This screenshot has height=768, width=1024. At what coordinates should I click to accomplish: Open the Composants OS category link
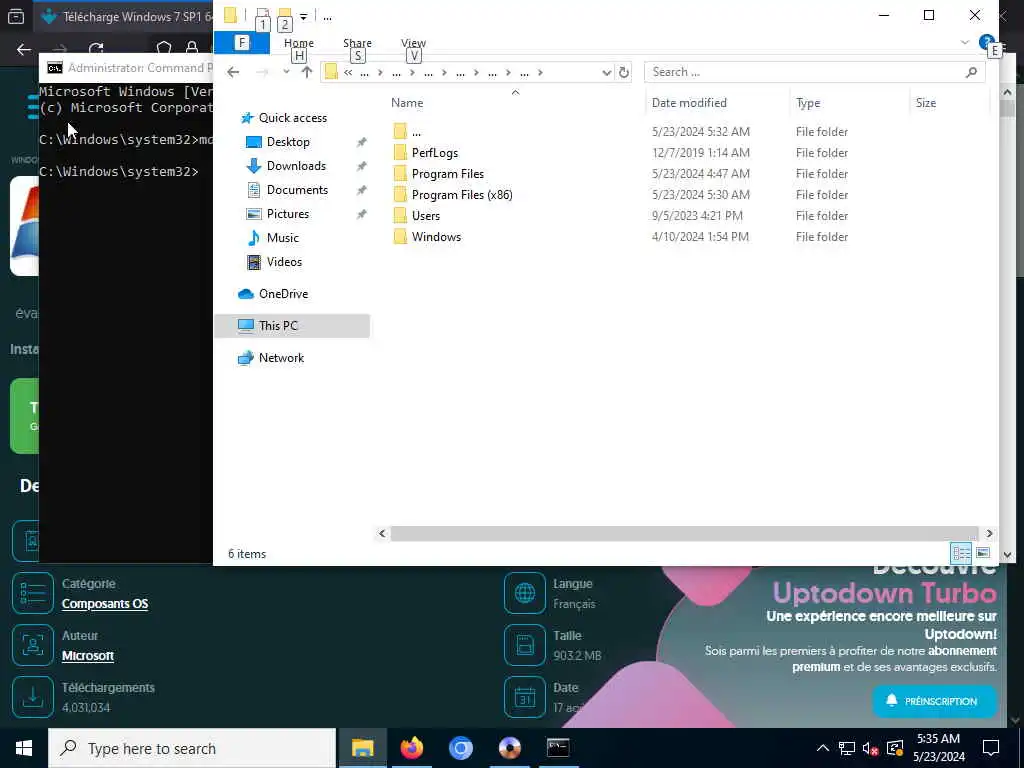pyautogui.click(x=104, y=604)
